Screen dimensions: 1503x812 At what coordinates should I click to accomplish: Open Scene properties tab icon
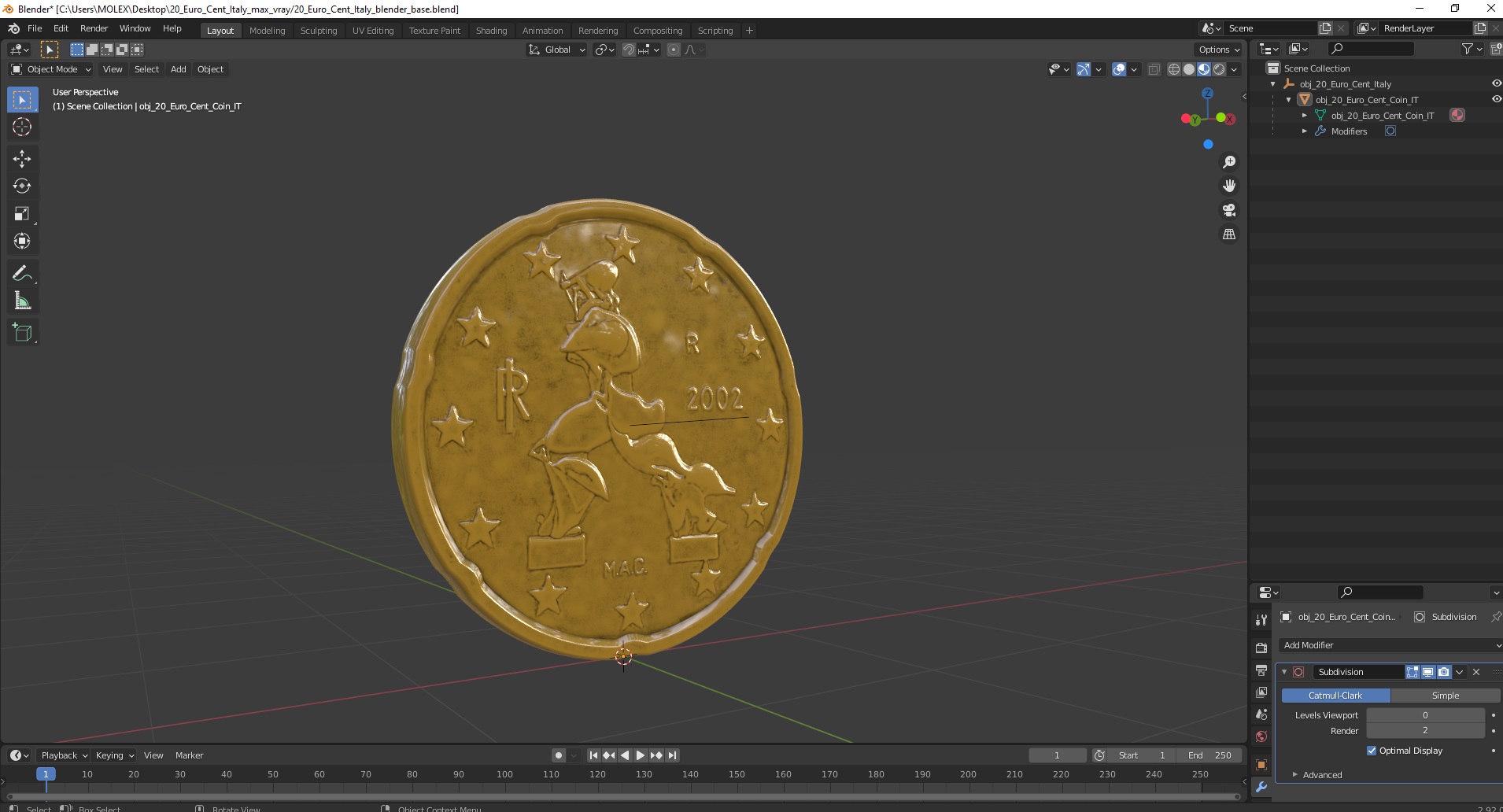pos(1261,714)
